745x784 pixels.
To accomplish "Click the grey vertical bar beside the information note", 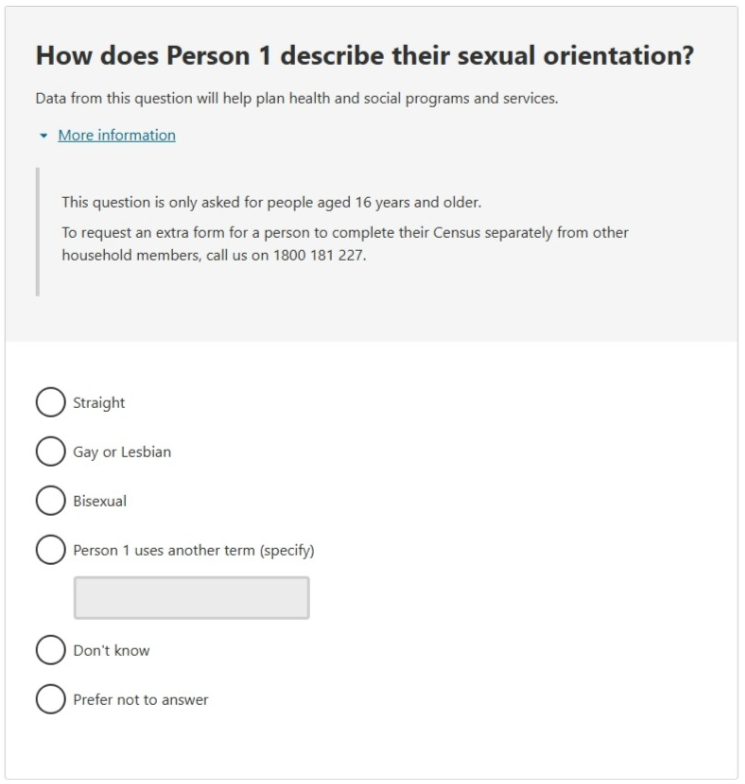I will click(37, 231).
